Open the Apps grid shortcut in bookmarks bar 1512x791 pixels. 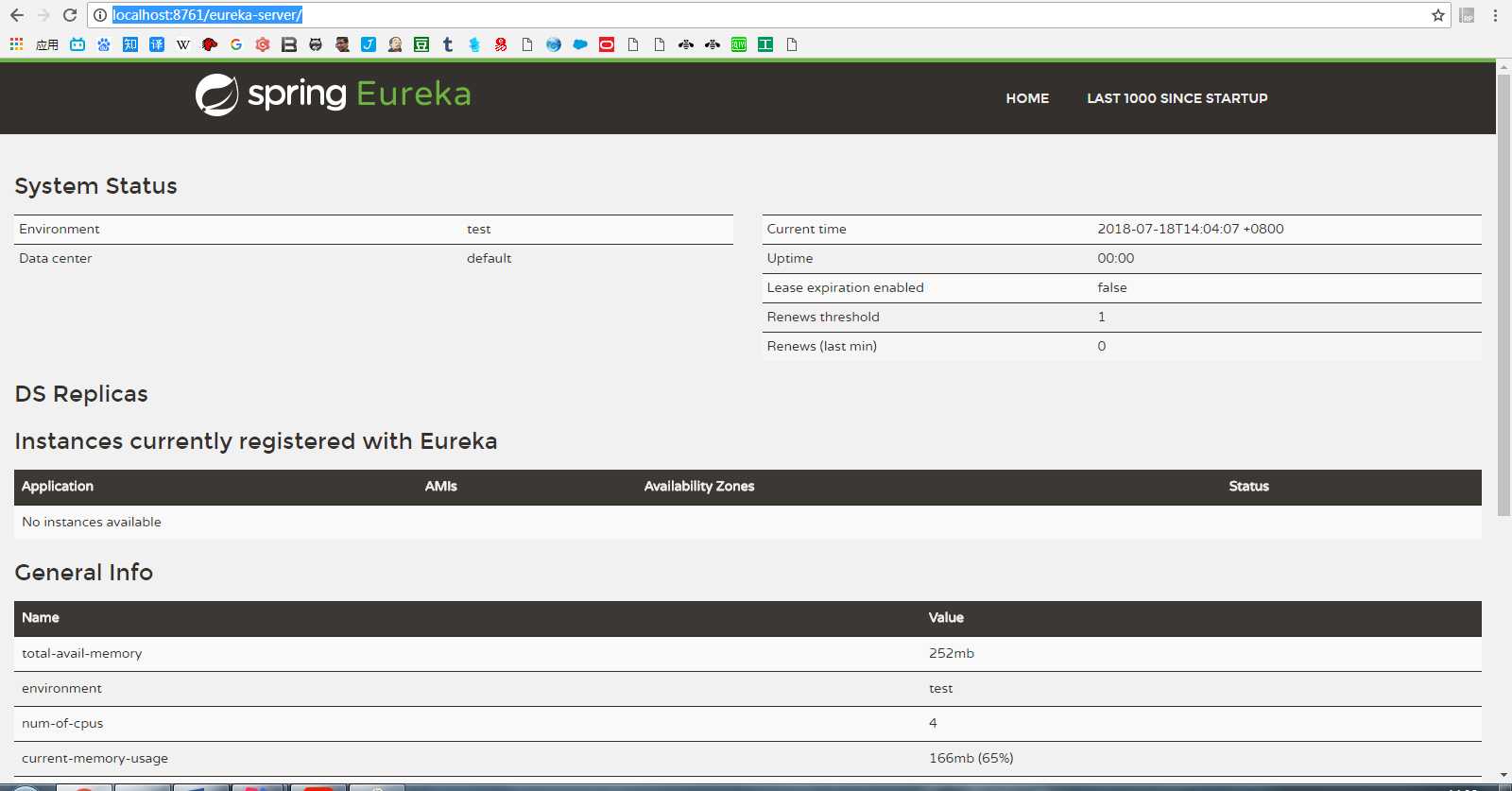[x=16, y=44]
